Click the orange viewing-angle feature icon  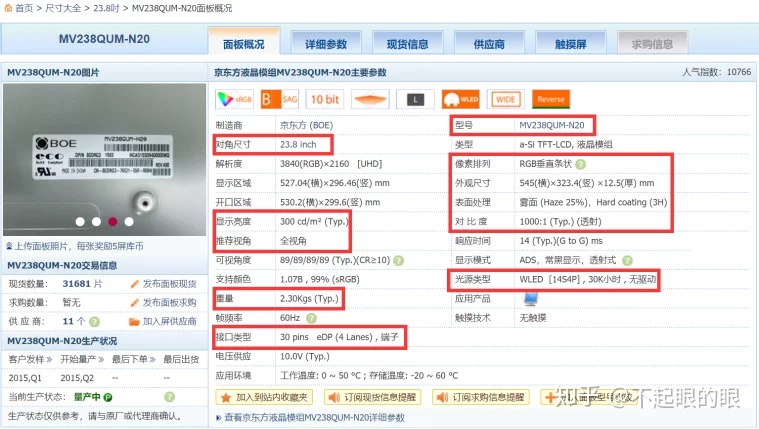[370, 99]
